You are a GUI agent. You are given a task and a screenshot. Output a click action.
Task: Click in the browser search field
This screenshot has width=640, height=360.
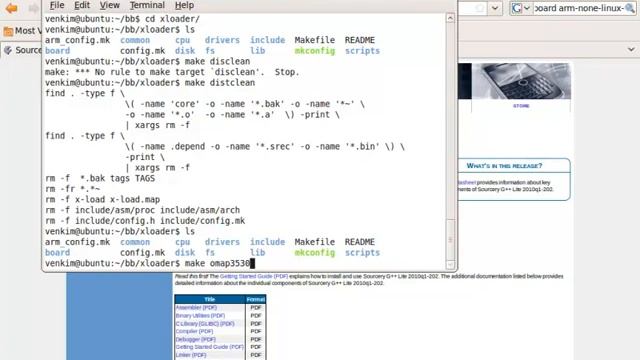579,8
